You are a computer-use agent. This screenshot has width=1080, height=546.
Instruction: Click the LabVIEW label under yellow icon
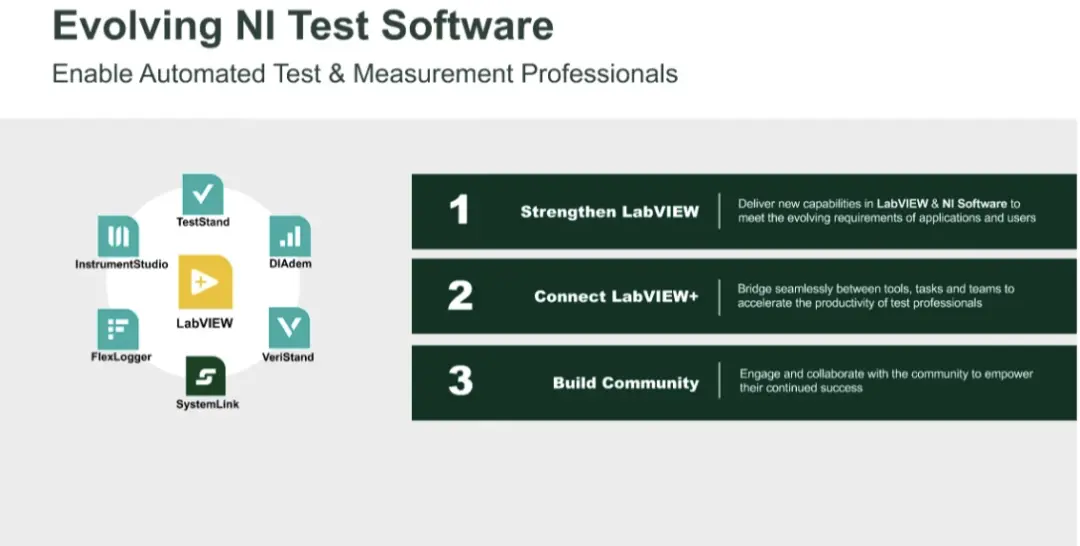click(x=205, y=323)
